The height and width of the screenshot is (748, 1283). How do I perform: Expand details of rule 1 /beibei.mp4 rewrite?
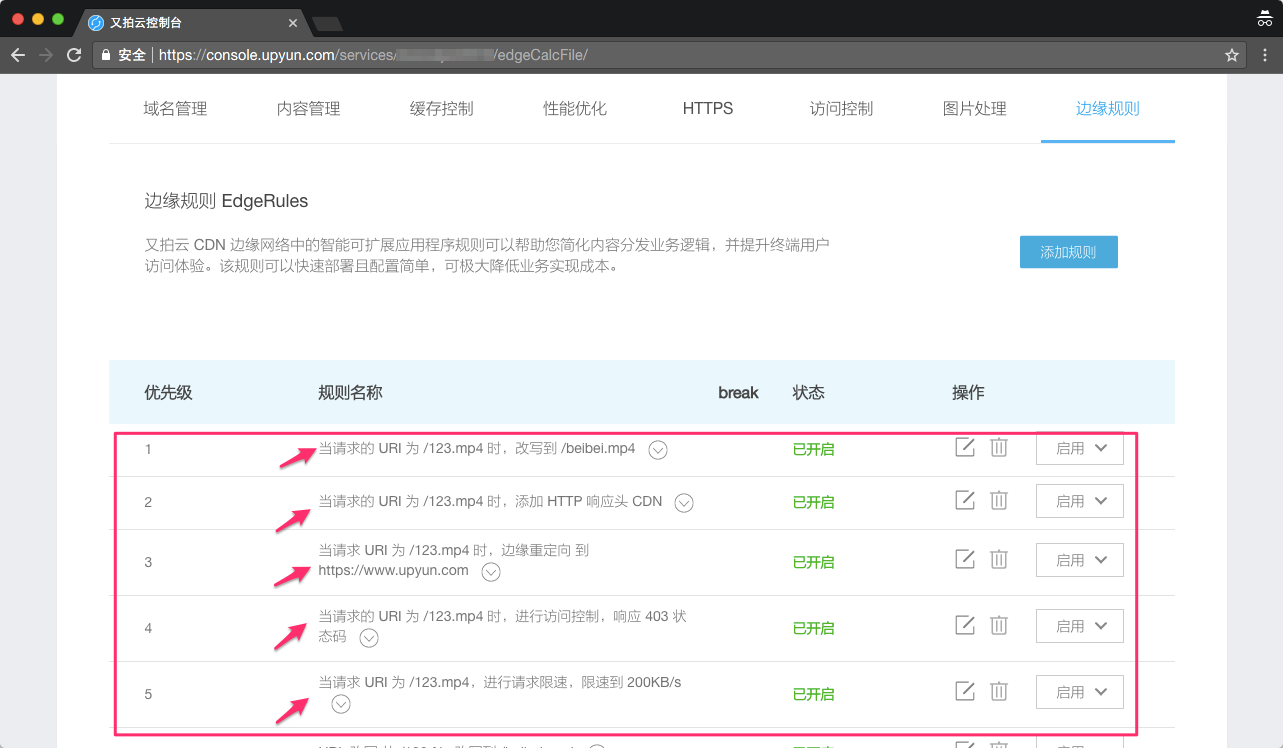(658, 450)
